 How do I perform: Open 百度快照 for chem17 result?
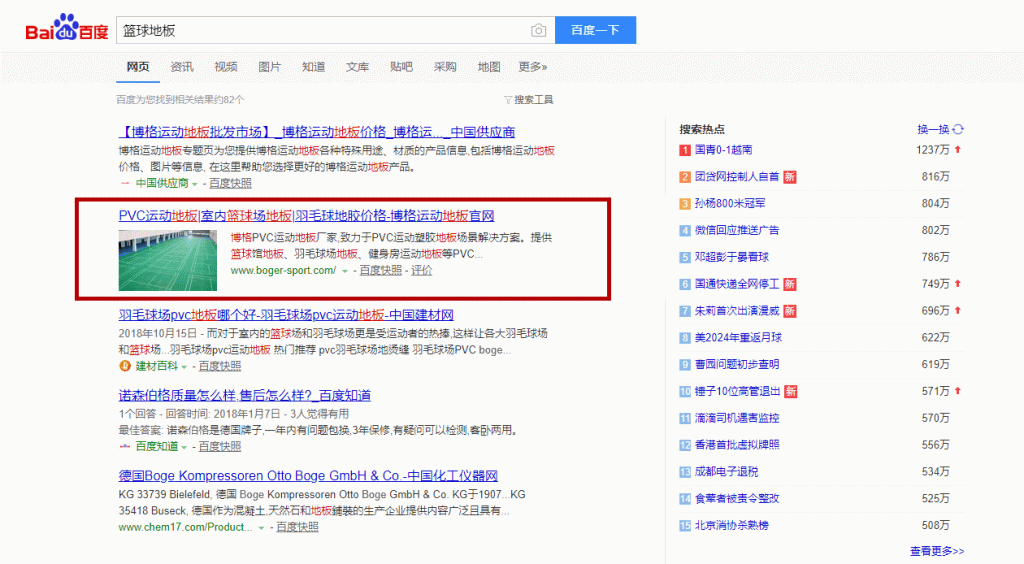(297, 527)
